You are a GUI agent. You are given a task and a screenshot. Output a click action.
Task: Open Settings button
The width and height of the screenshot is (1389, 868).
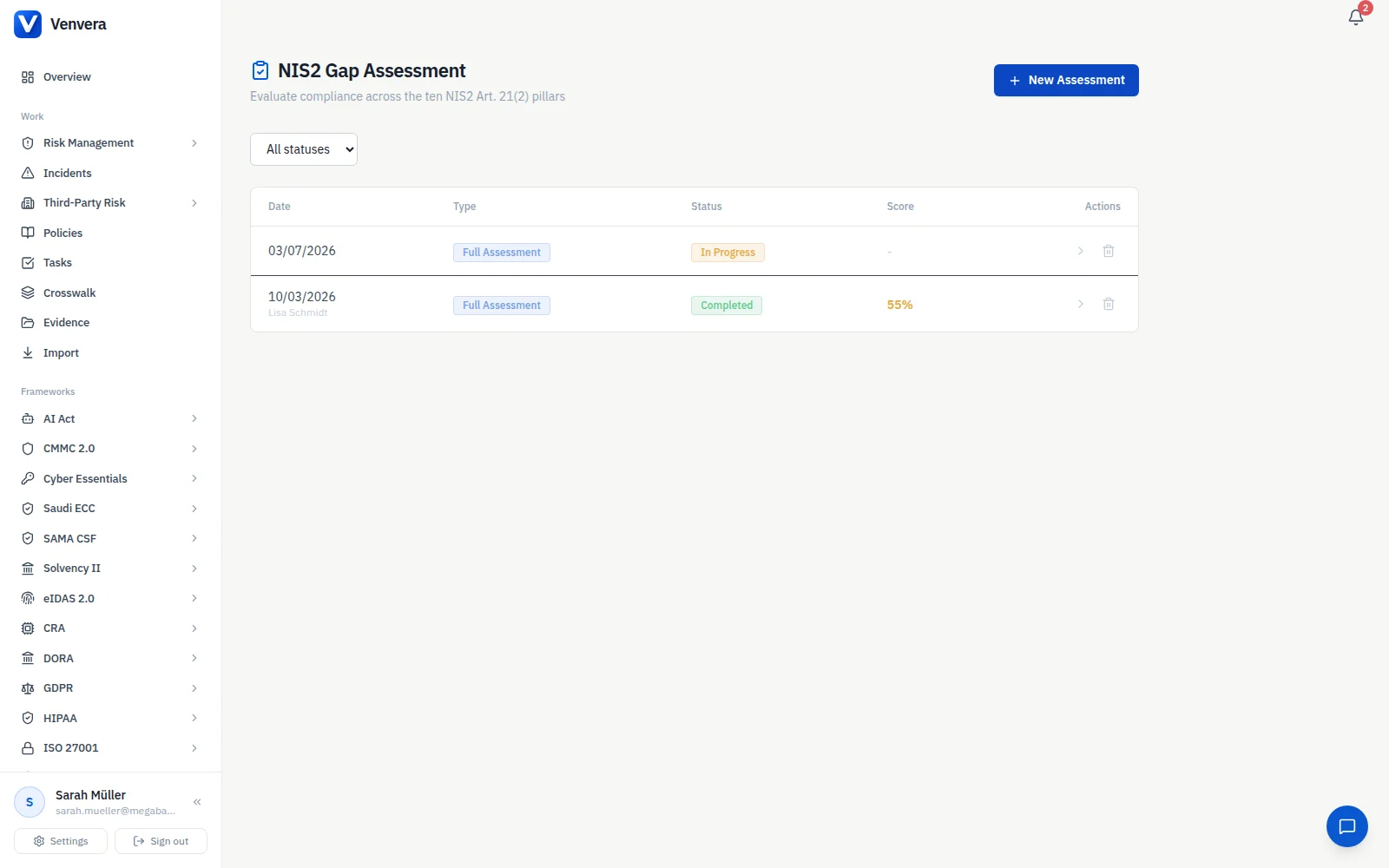point(61,841)
